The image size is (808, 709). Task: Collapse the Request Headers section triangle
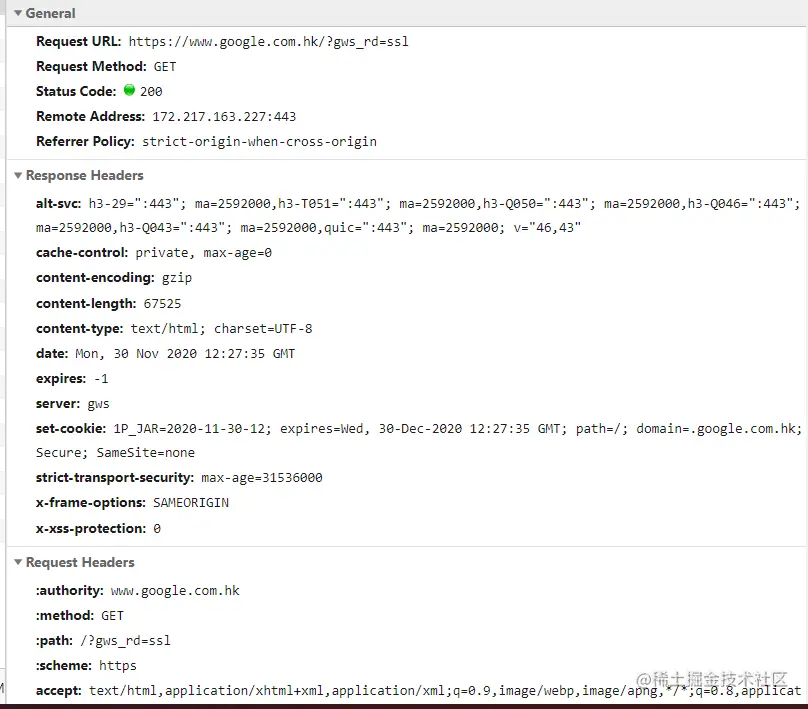[x=18, y=562]
